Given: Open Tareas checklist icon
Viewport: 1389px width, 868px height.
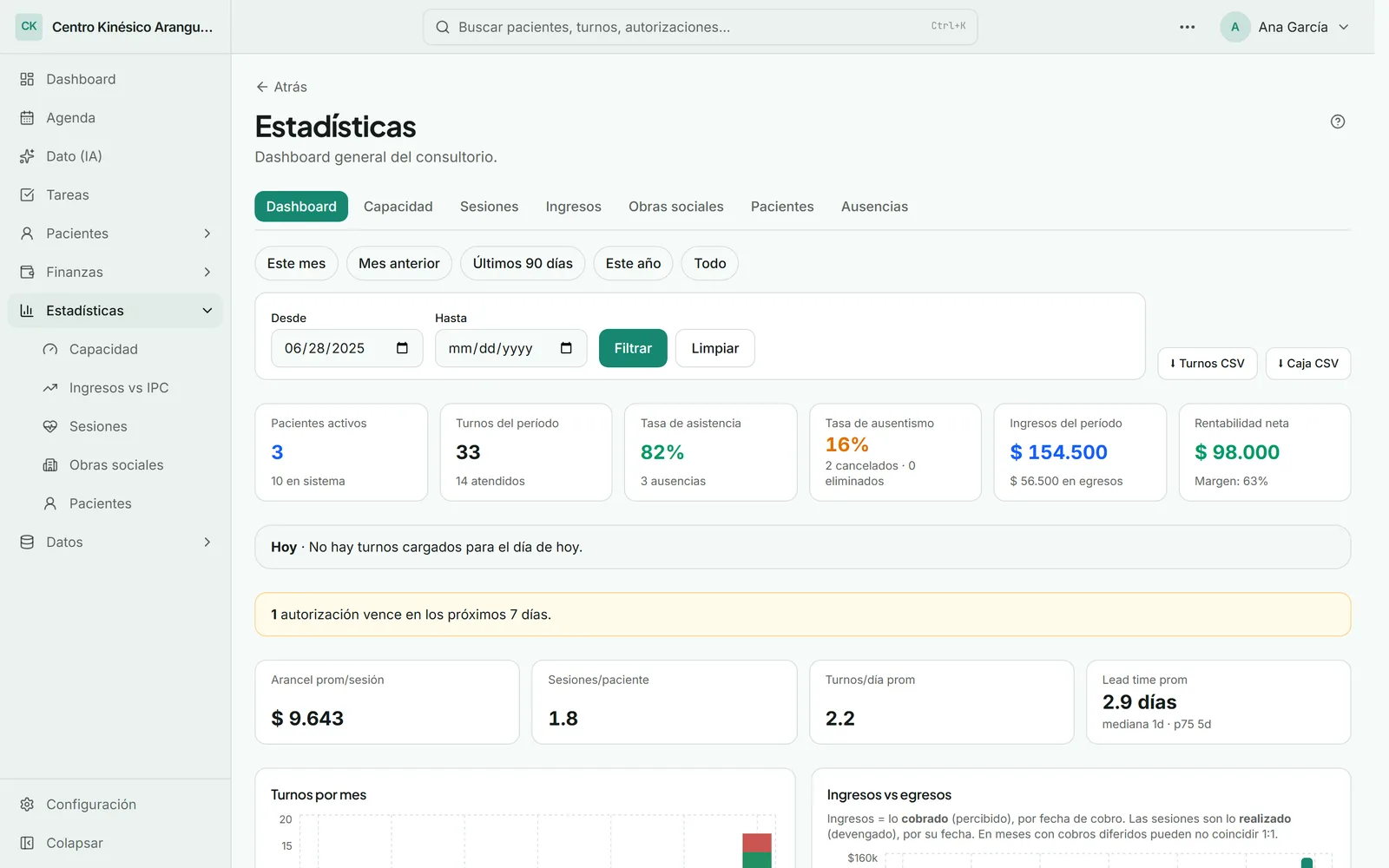Looking at the screenshot, I should tap(27, 195).
